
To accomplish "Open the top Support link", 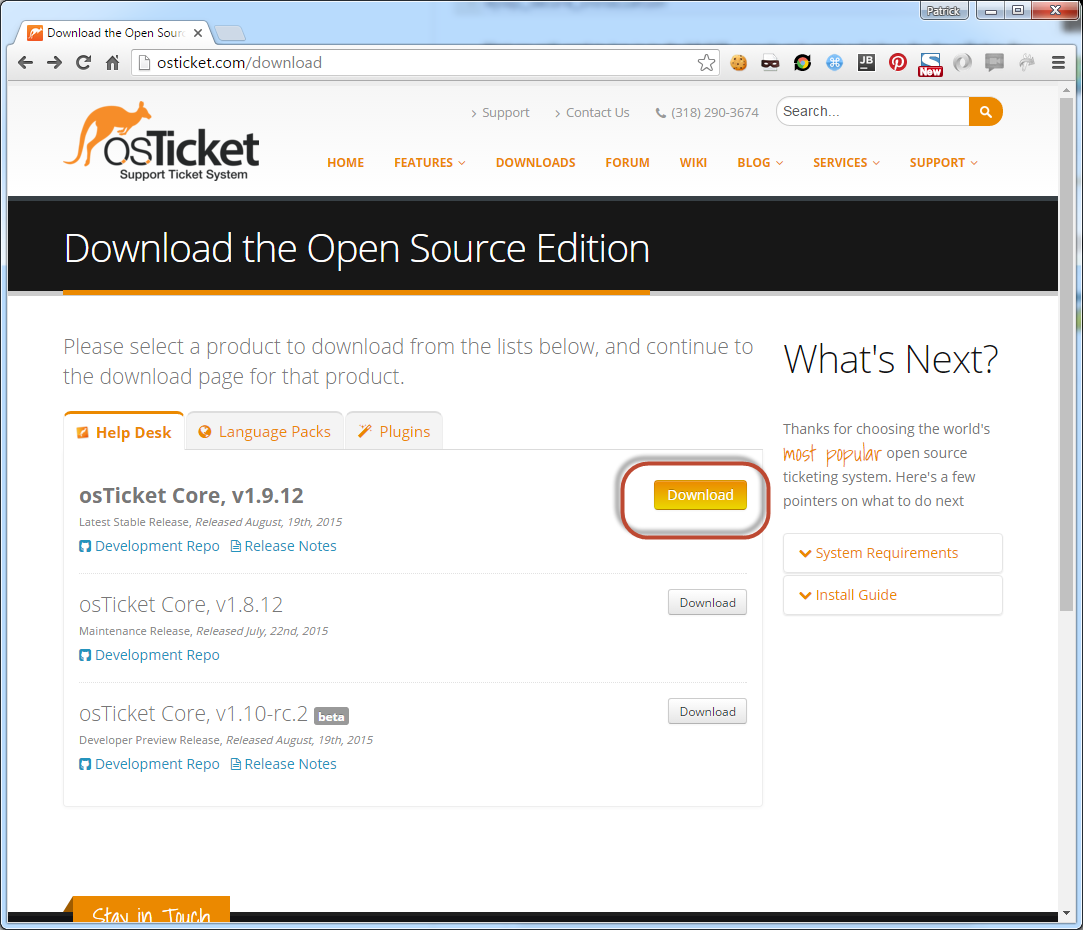I will click(x=505, y=113).
